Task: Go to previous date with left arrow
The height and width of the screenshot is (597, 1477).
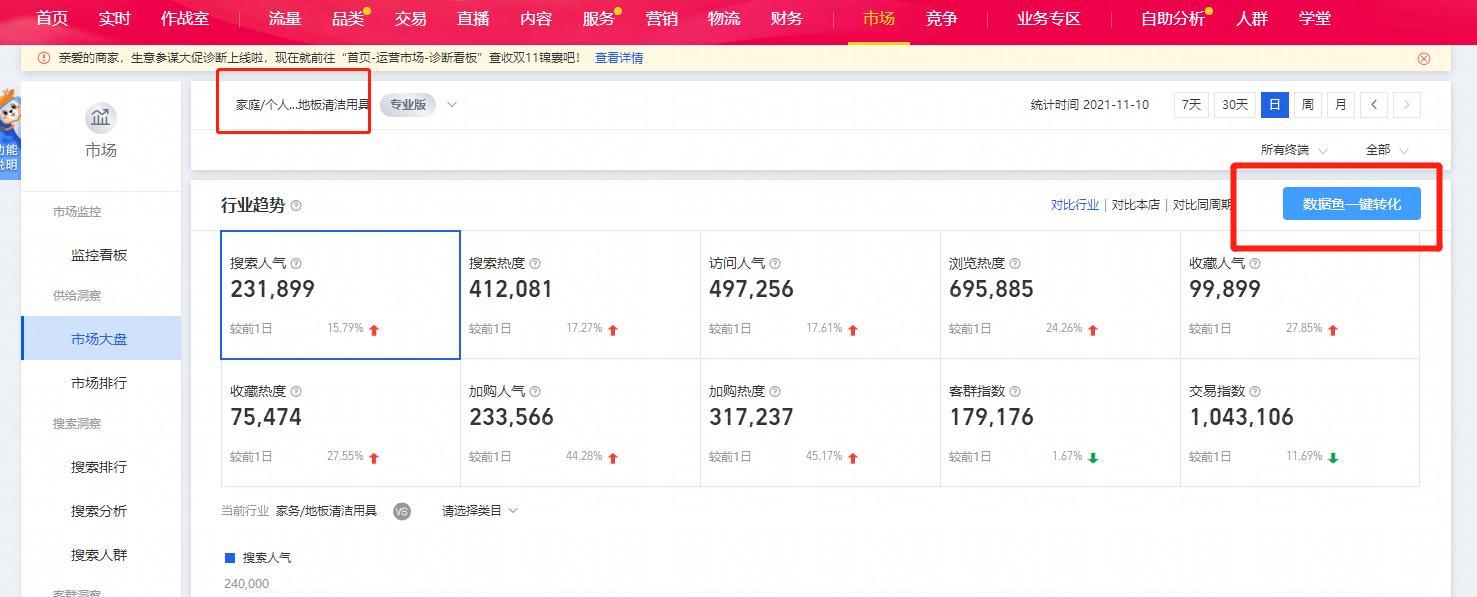Action: pos(1374,105)
